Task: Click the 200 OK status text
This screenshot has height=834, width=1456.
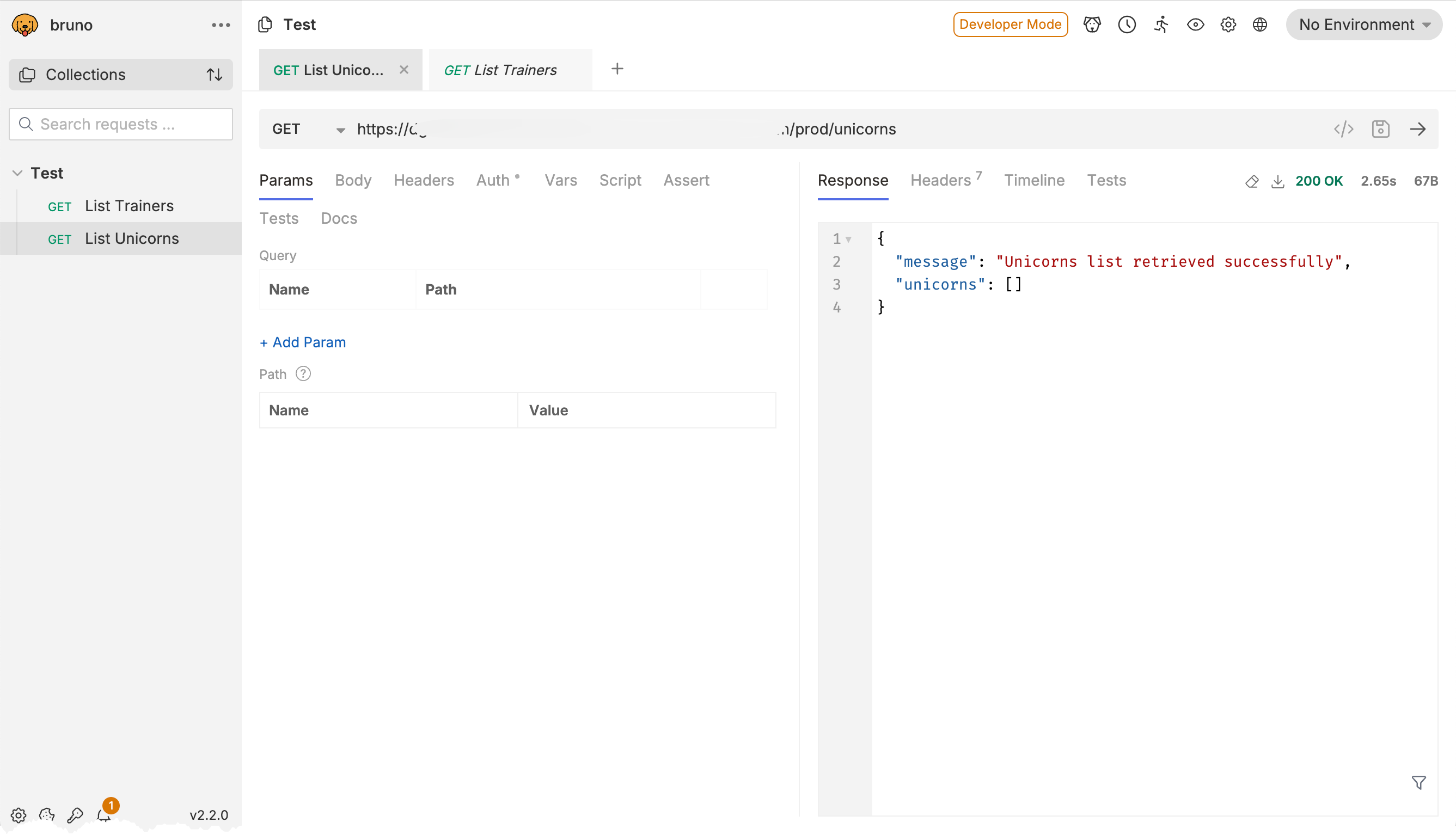Action: click(x=1319, y=181)
